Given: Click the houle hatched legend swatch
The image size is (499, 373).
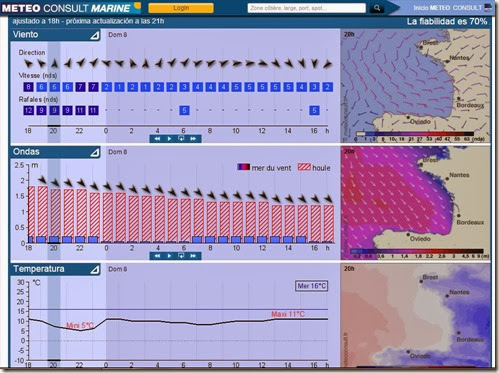Looking at the screenshot, I should coord(304,167).
